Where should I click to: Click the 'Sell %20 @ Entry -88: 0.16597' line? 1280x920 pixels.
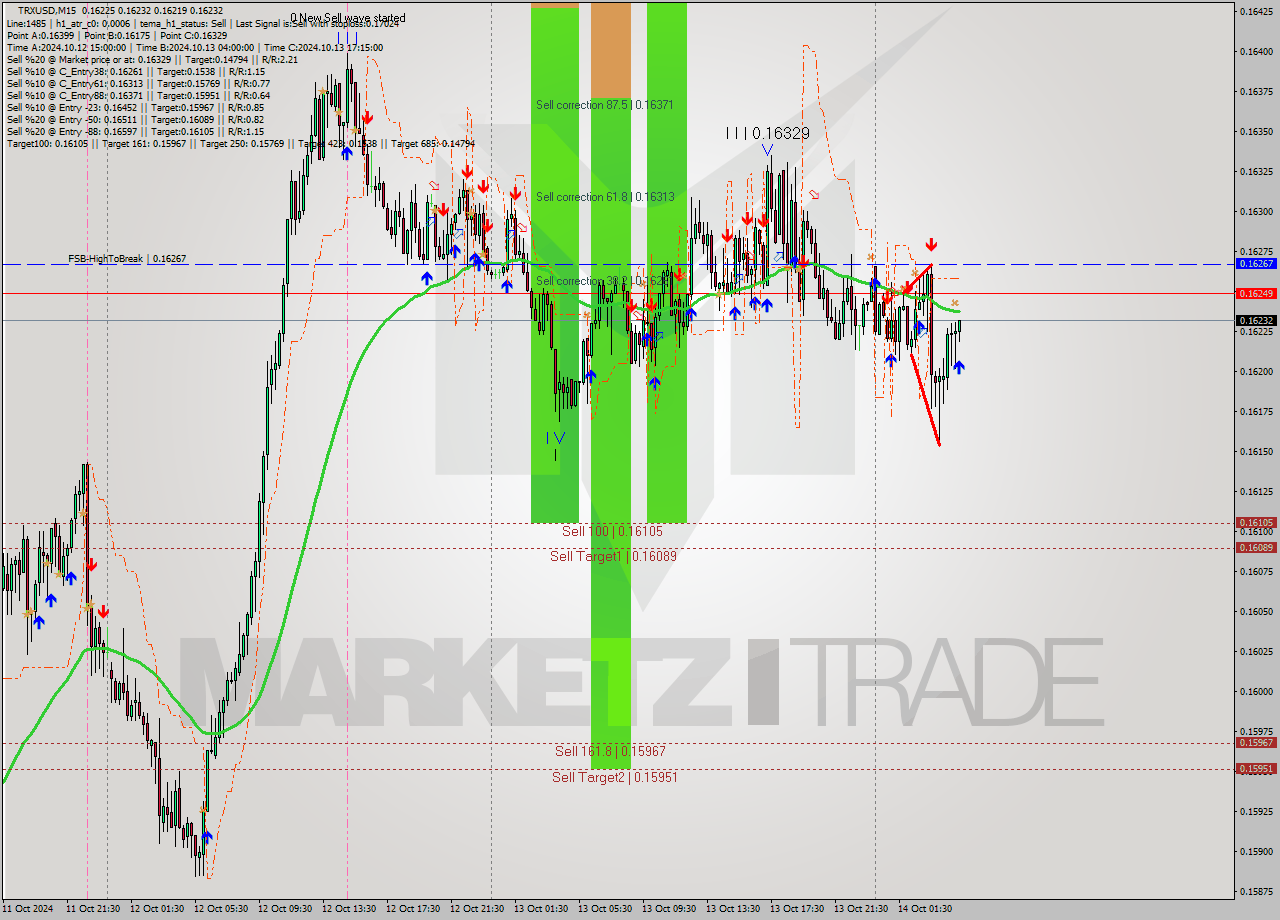(x=135, y=131)
